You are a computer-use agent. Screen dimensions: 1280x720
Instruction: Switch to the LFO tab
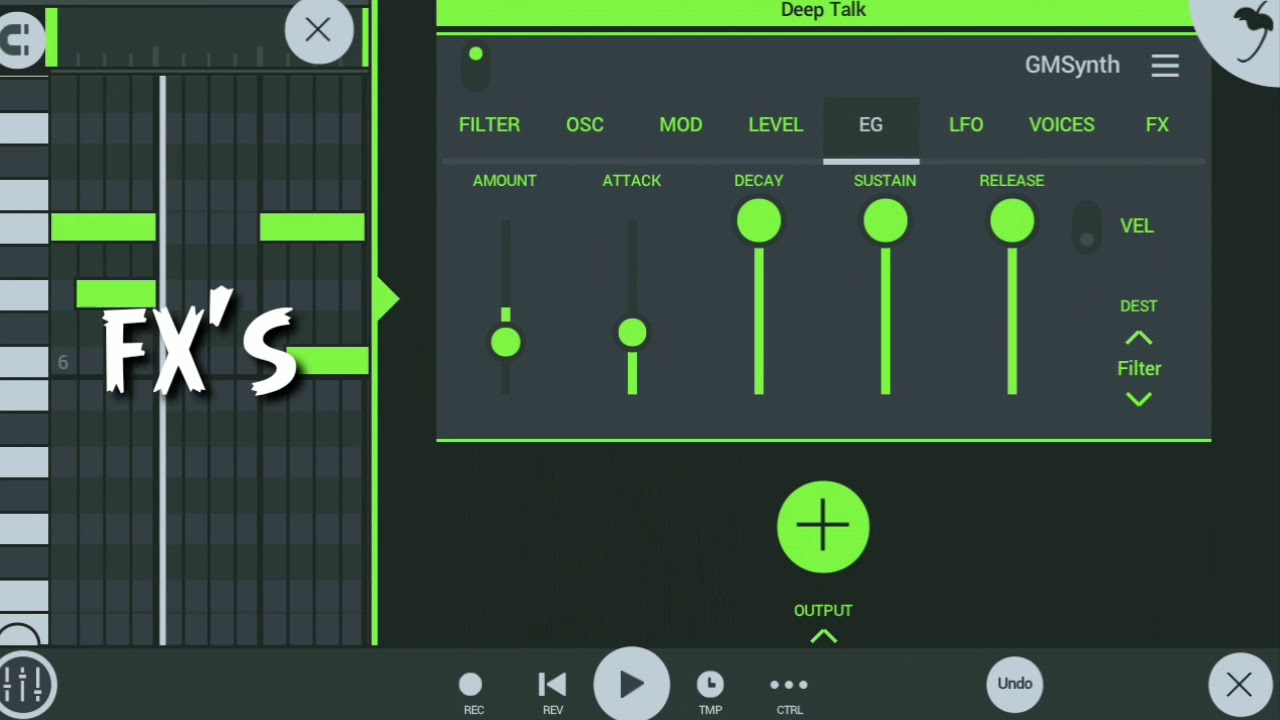click(966, 125)
